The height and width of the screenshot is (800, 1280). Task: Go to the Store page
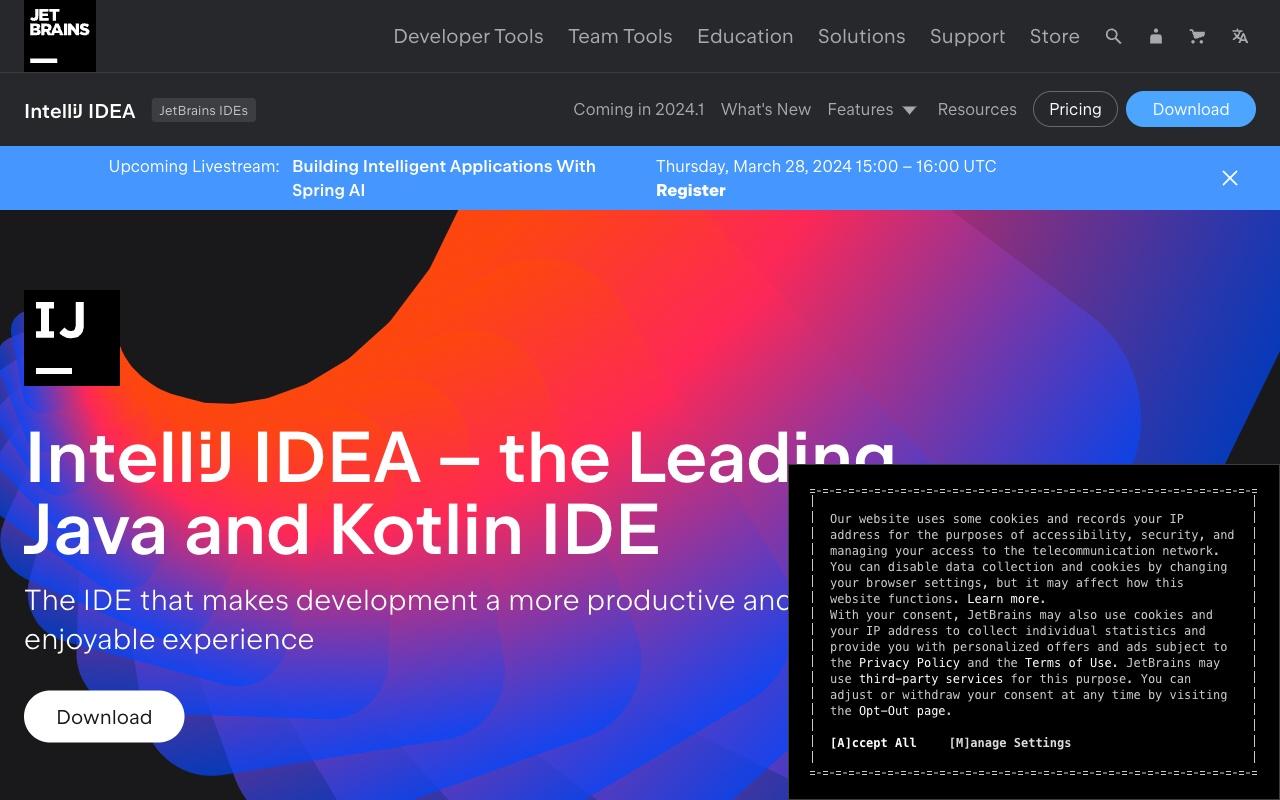pos(1054,36)
